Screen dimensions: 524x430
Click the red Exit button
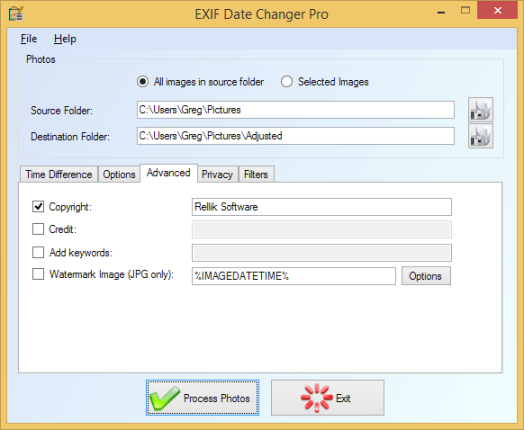328,398
